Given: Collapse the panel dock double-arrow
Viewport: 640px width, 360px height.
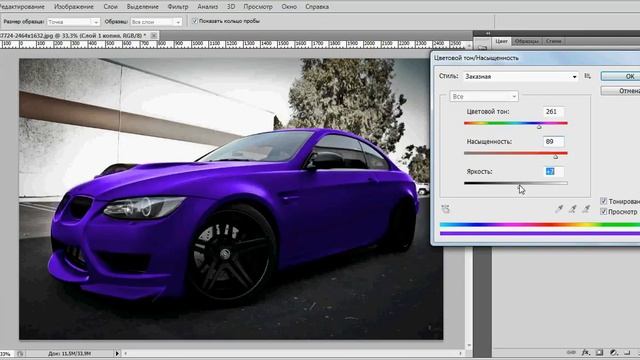Looking at the screenshot, I should [x=488, y=33].
